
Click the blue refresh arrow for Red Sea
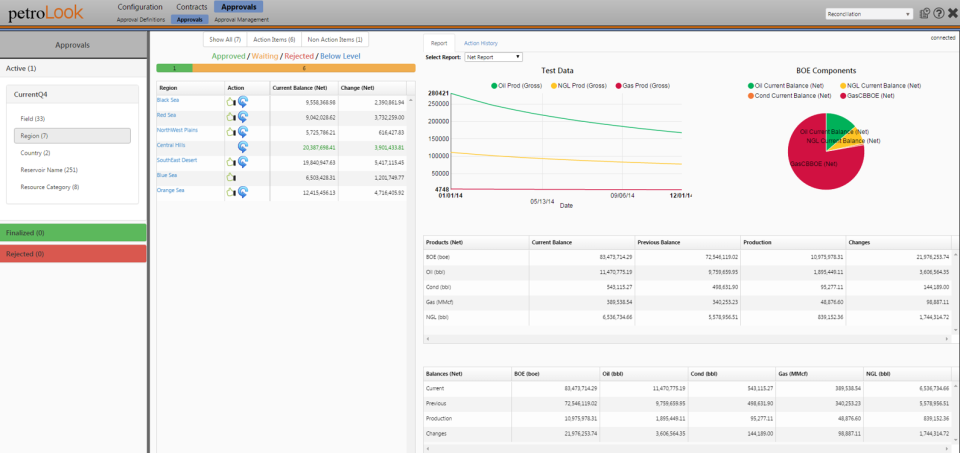coord(243,116)
